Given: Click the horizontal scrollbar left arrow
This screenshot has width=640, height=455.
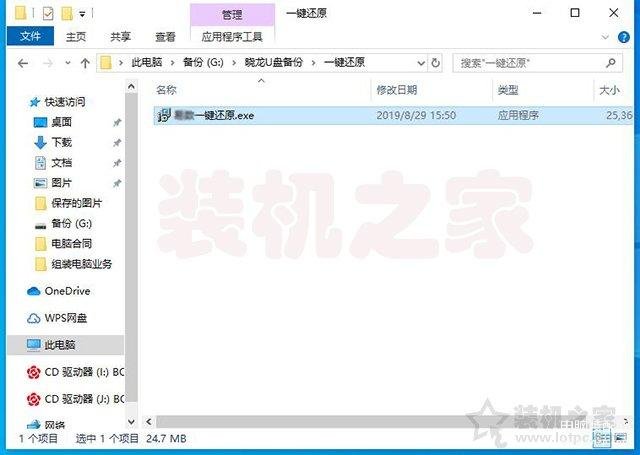Looking at the screenshot, I should point(149,422).
